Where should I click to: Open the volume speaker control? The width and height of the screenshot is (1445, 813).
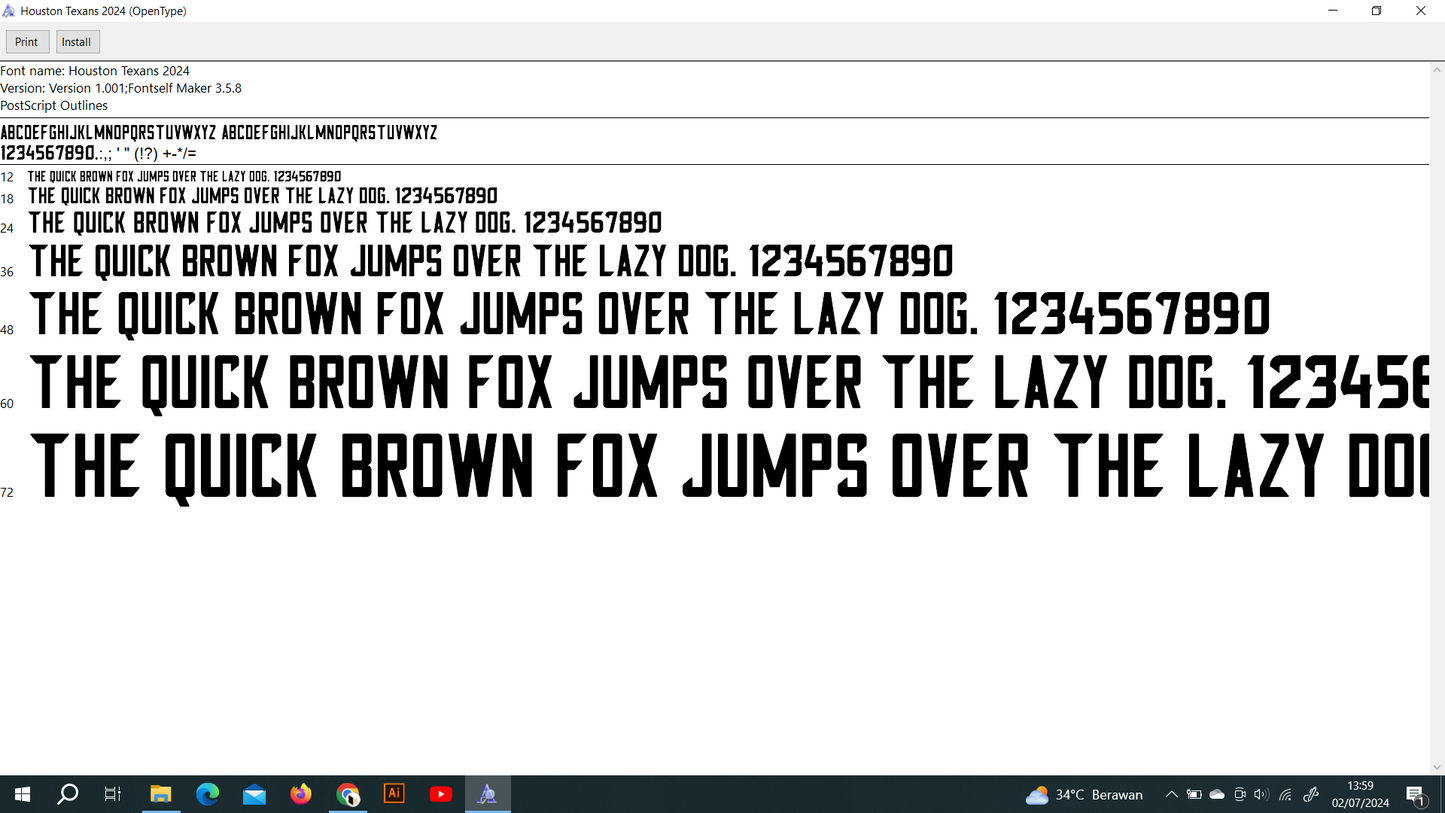tap(1262, 795)
